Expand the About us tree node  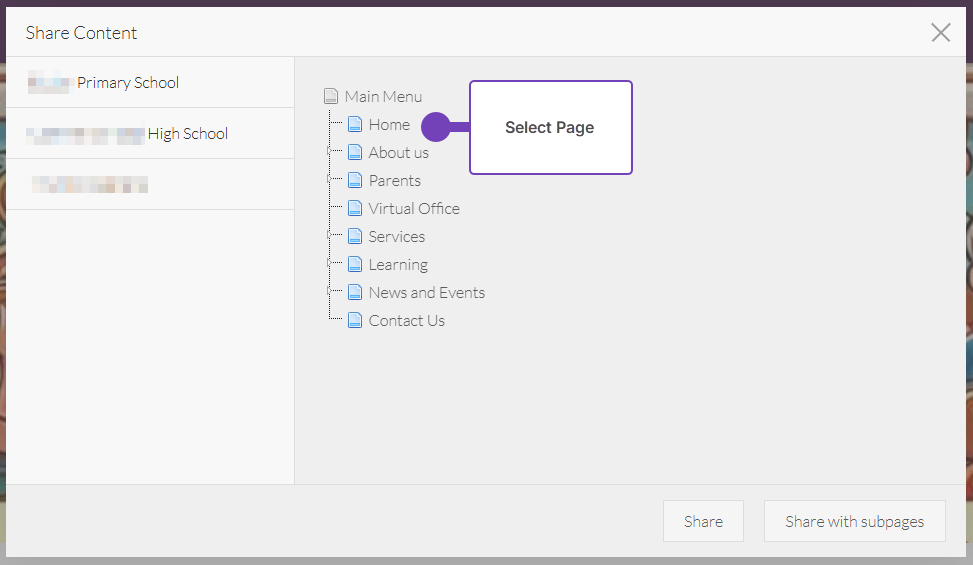tap(330, 153)
